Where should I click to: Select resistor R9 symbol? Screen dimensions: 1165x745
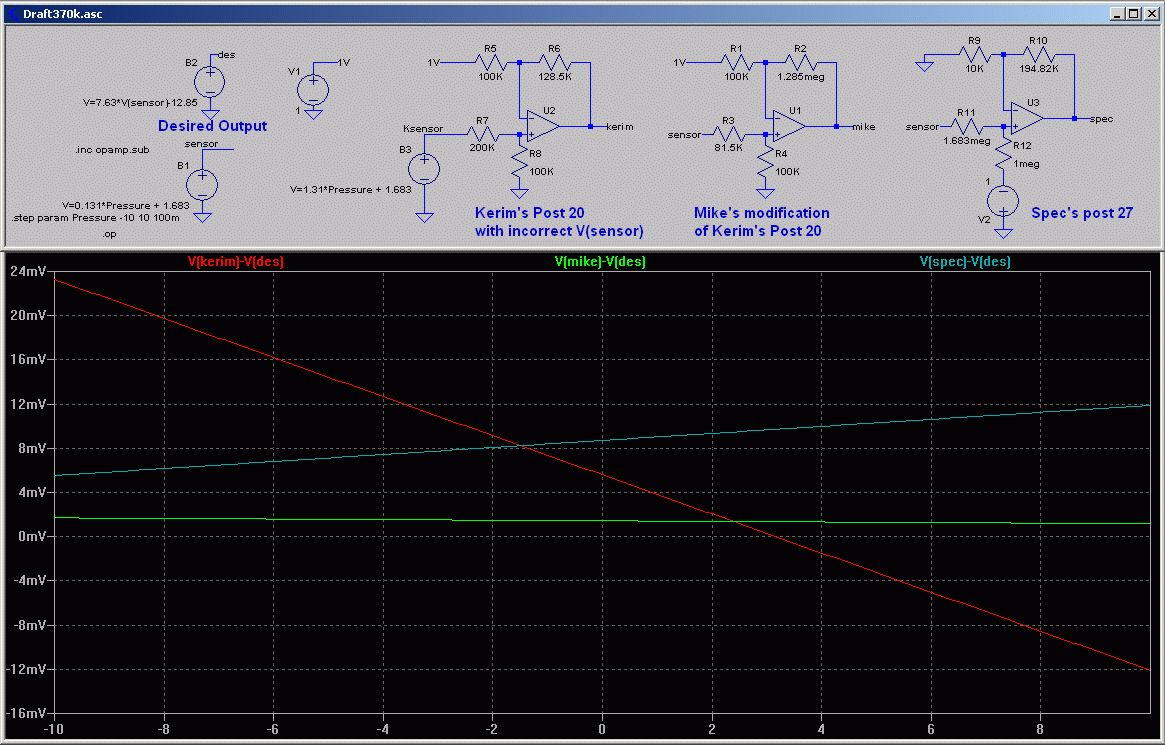pos(974,54)
